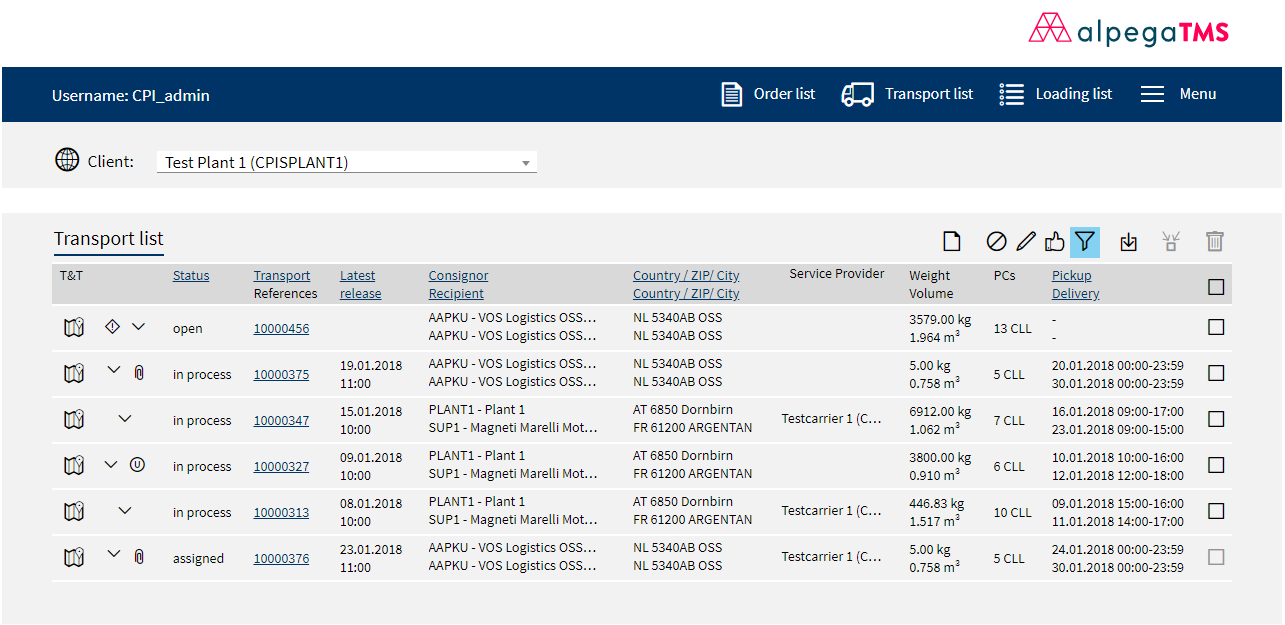The height and width of the screenshot is (625, 1285).
Task: Switch to the Order list view
Action: (x=768, y=94)
